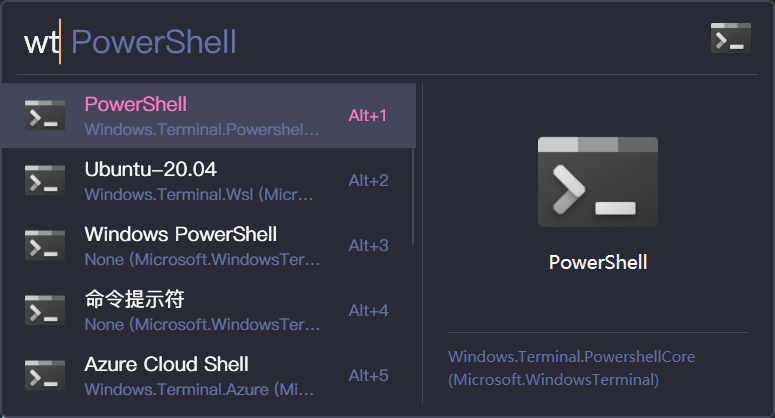The width and height of the screenshot is (775, 418).
Task: Click the Alt+2 shortcut label
Action: 368,180
